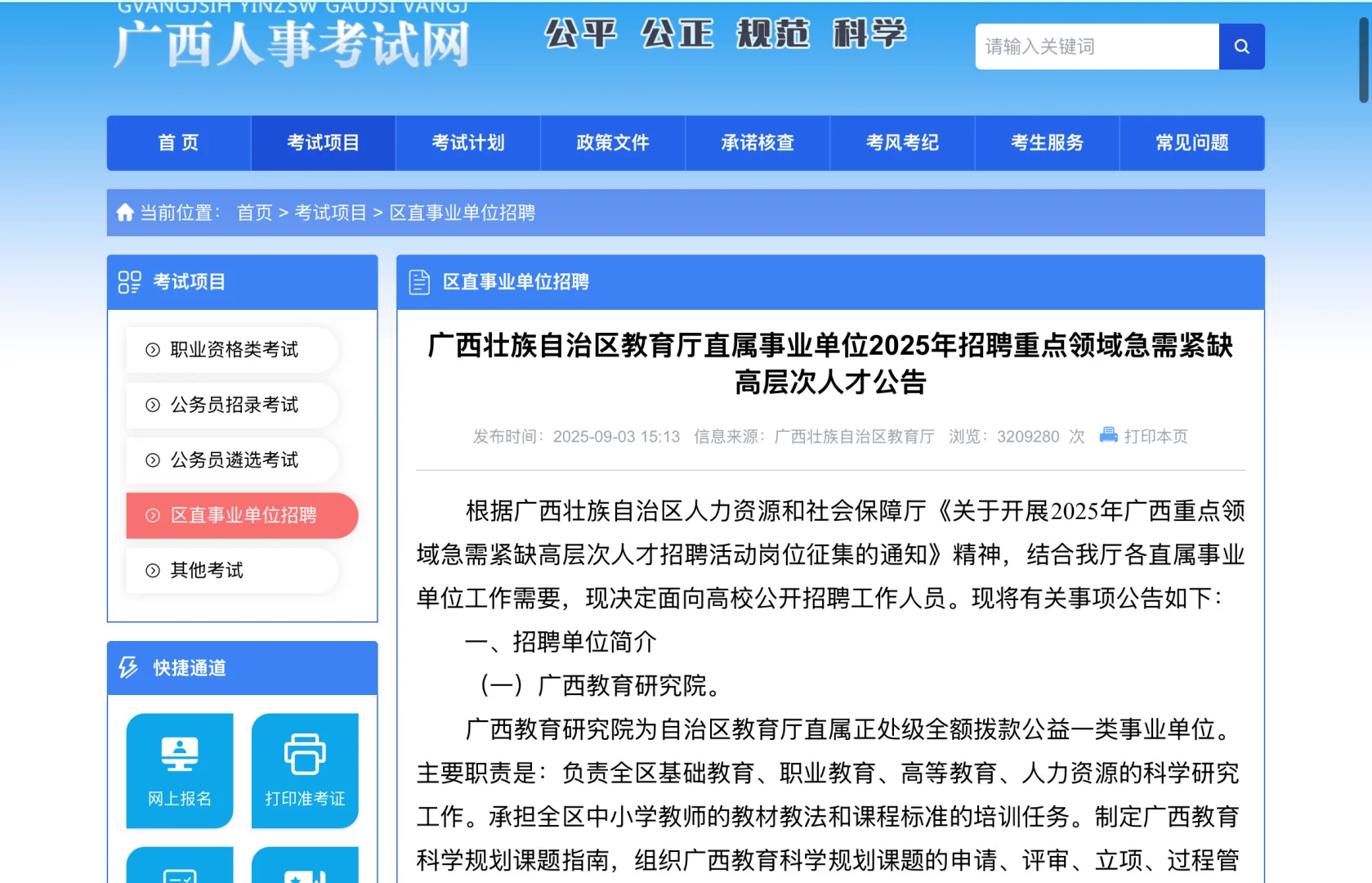Open 其他考试 in the sidebar
The image size is (1372, 883).
click(232, 571)
